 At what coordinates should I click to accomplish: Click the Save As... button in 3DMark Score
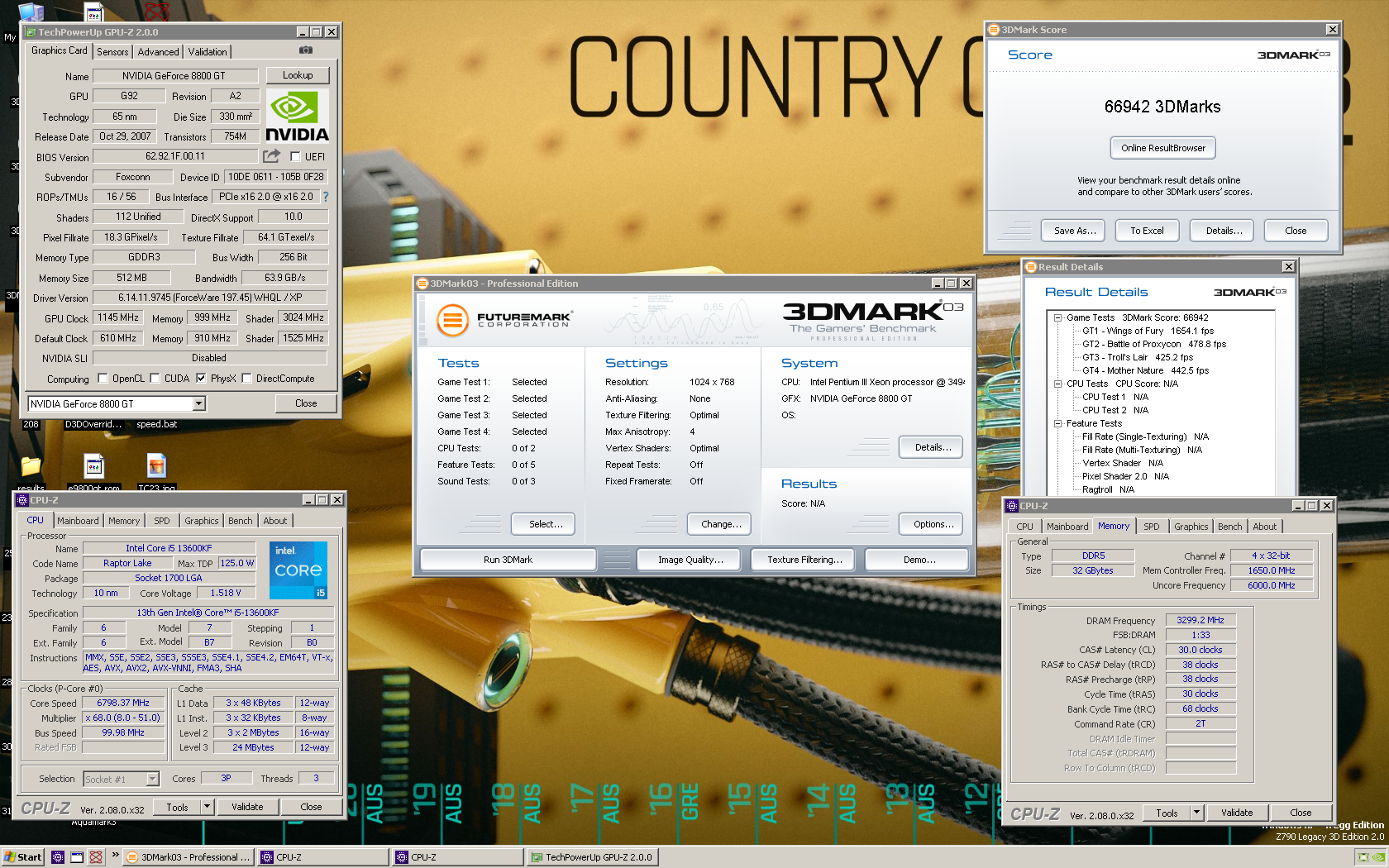tap(1075, 231)
